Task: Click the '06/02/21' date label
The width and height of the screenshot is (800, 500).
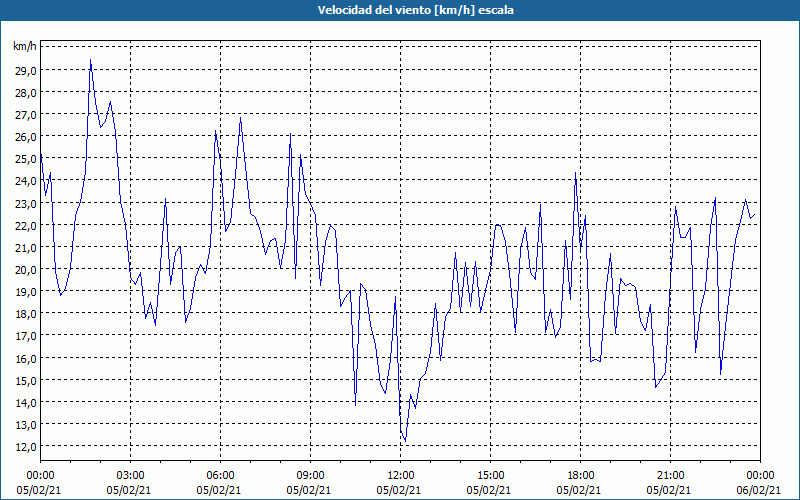Action: [x=759, y=490]
